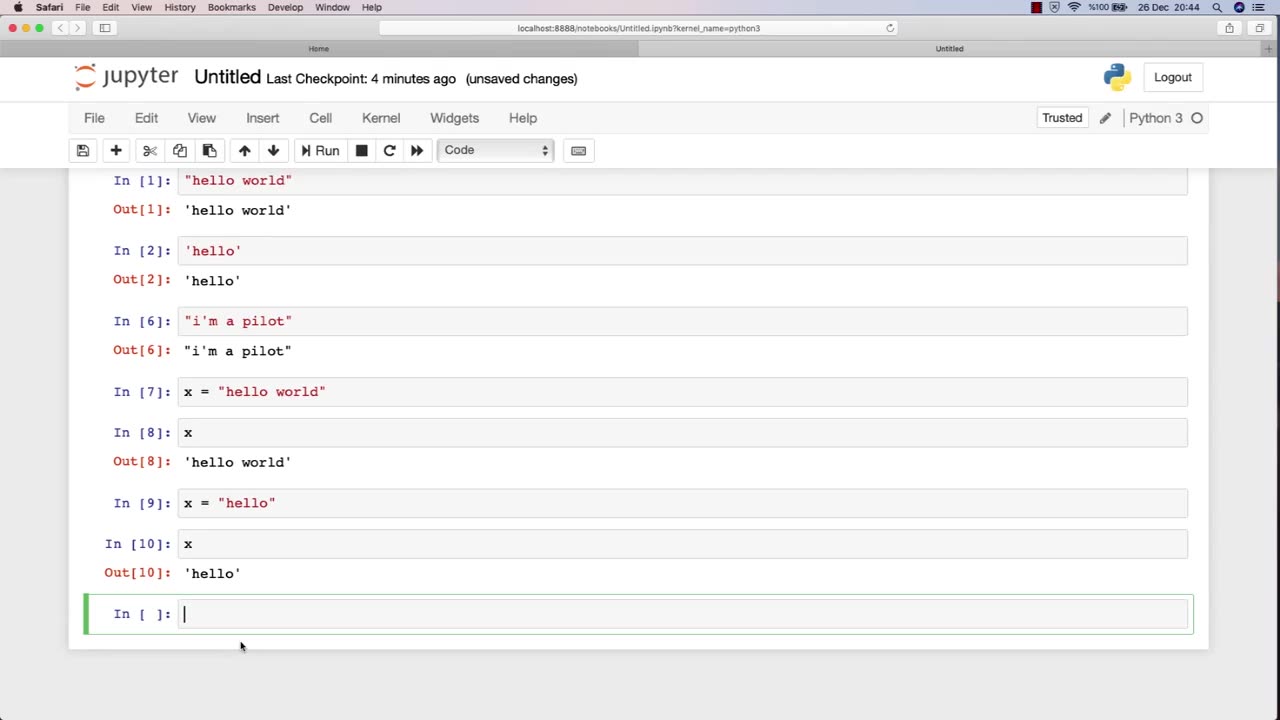Open the Safari share icon

1229,28
